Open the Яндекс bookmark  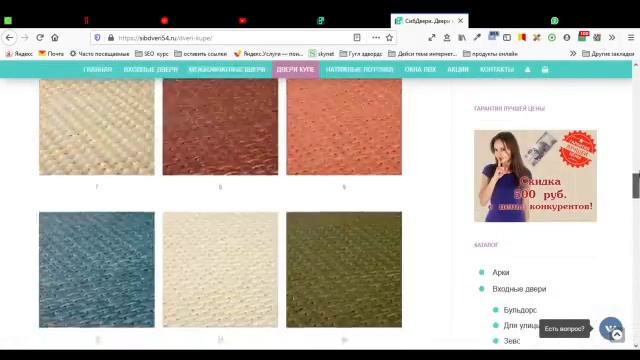[19, 53]
